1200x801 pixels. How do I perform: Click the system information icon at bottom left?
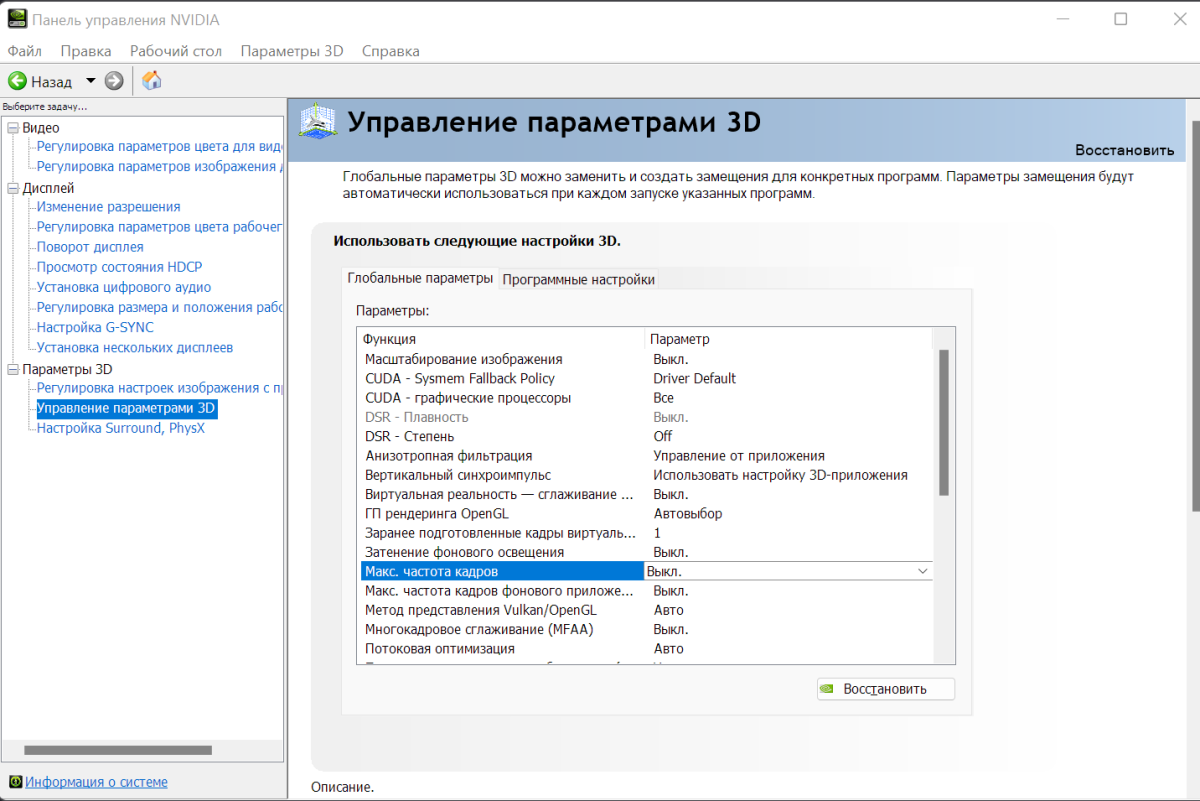14,782
